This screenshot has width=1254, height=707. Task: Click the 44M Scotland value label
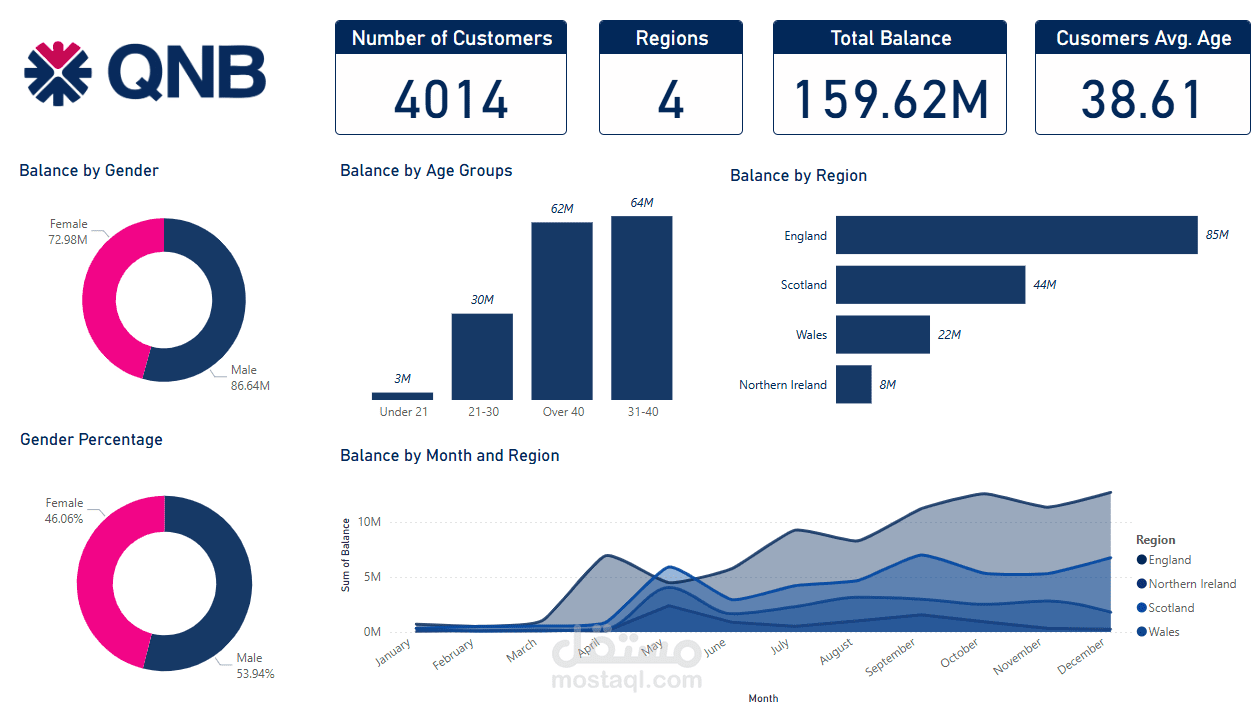coord(1045,285)
